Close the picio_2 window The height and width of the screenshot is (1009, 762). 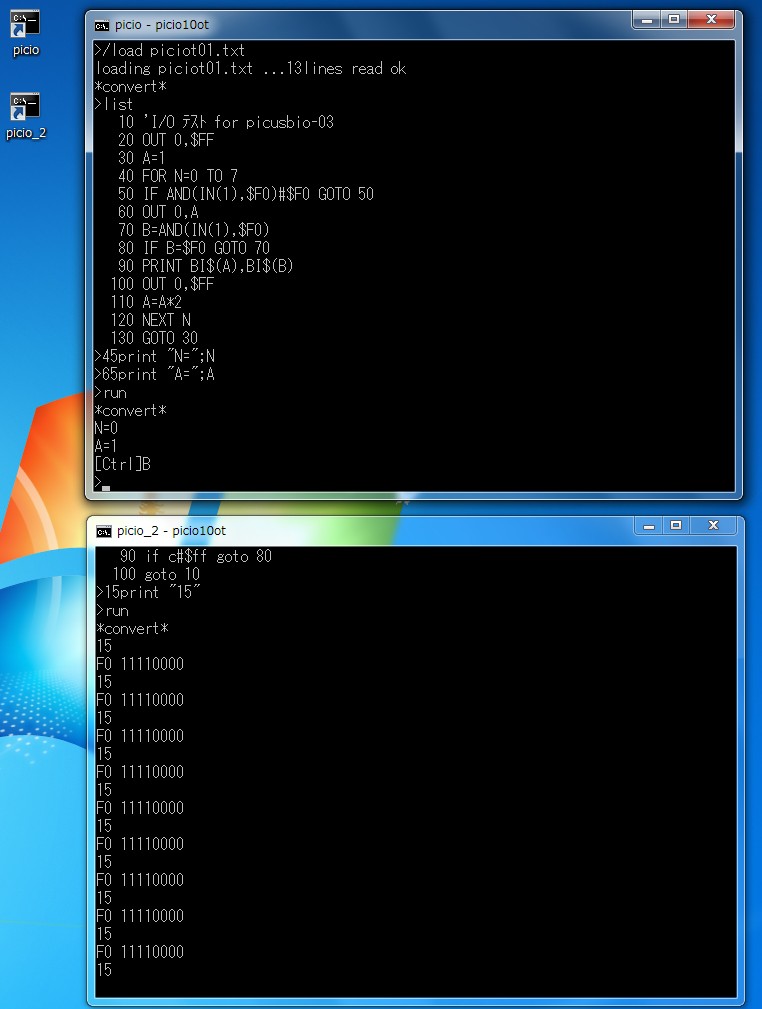coord(713,526)
